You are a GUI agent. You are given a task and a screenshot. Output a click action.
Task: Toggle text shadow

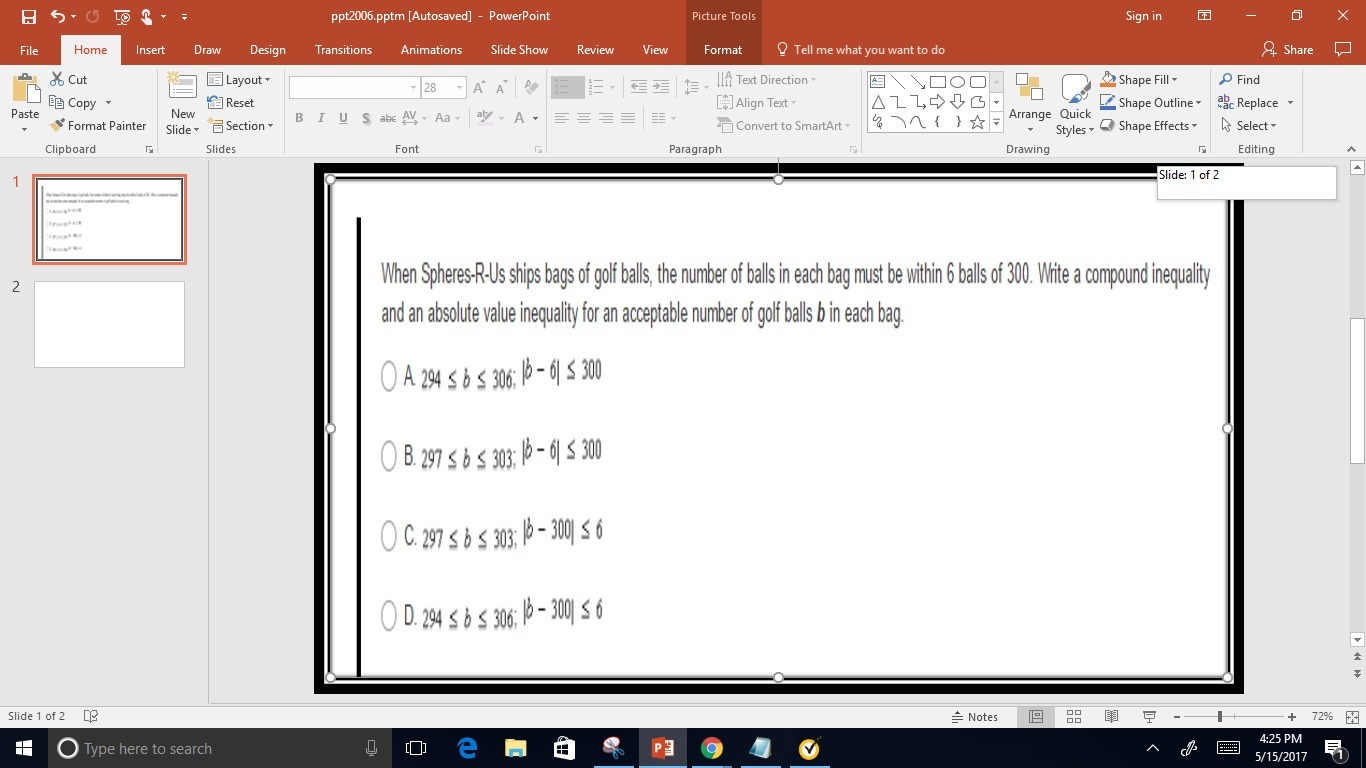pyautogui.click(x=366, y=118)
